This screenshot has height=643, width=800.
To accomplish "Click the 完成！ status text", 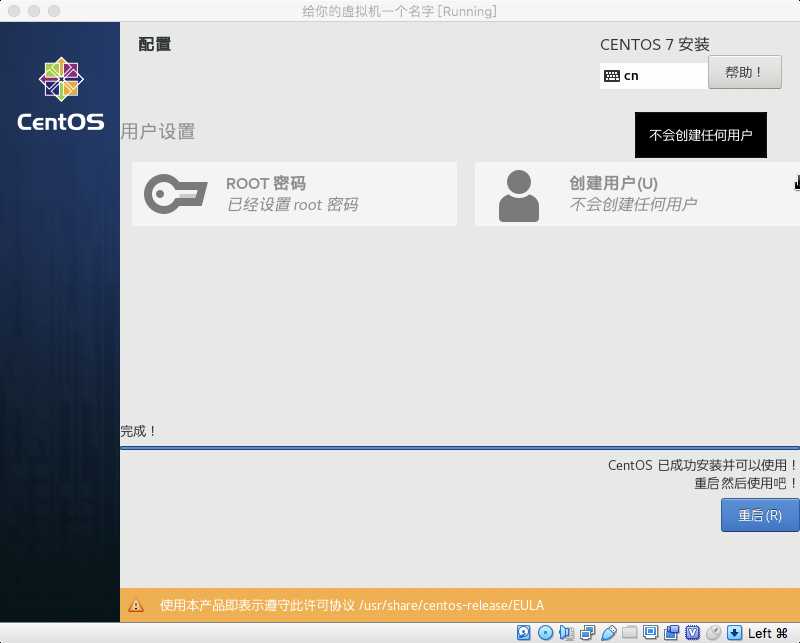I will coord(138,431).
